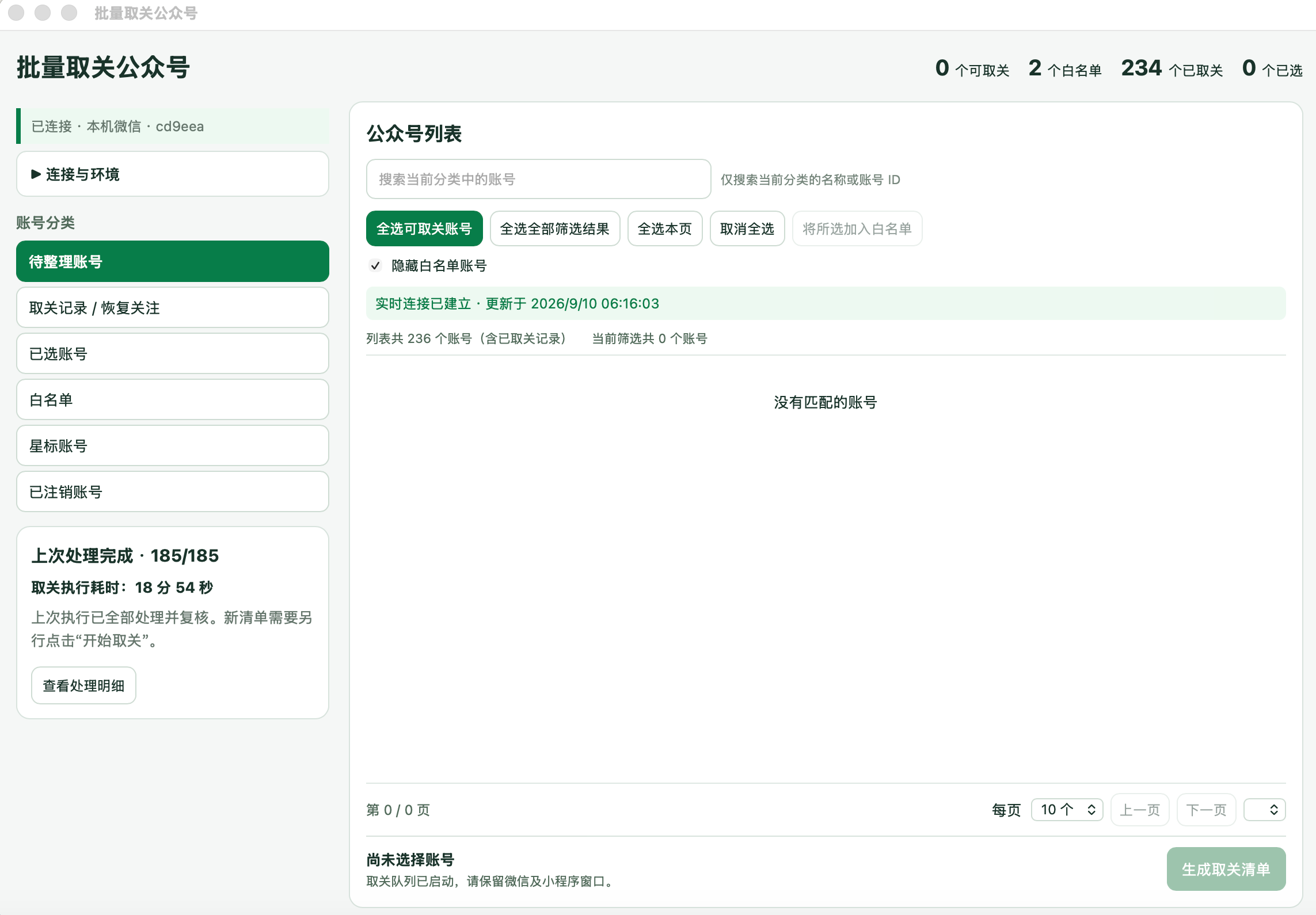The height and width of the screenshot is (915, 1316).
Task: Click 第 0 / 0 页 page indicator
Action: [398, 810]
